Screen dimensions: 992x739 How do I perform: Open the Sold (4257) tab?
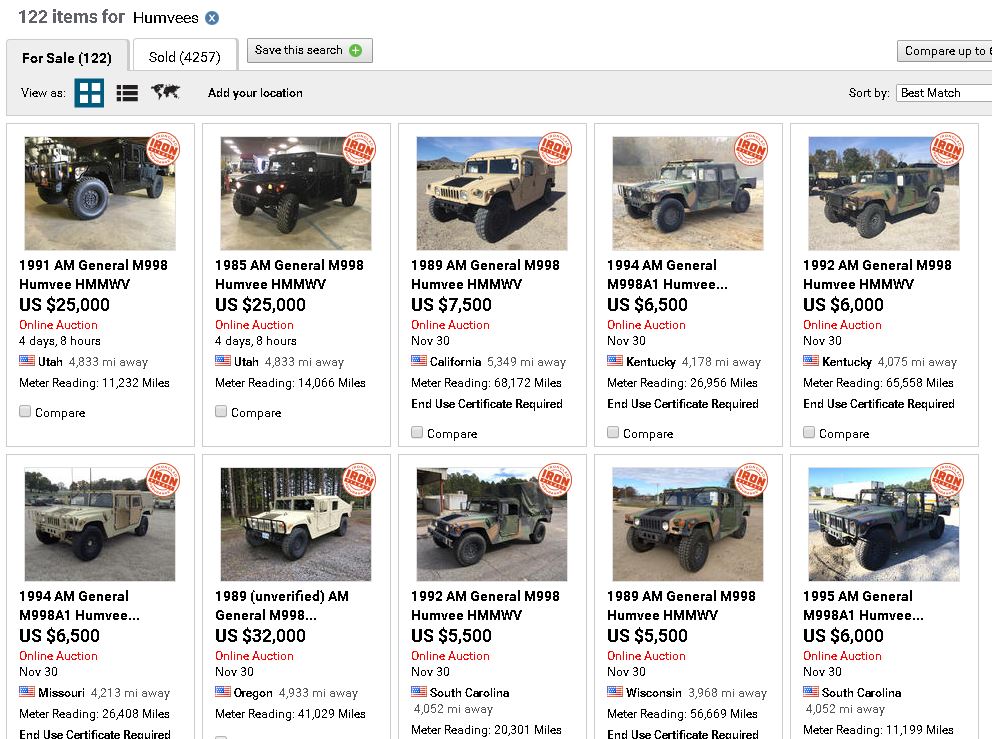coord(185,57)
